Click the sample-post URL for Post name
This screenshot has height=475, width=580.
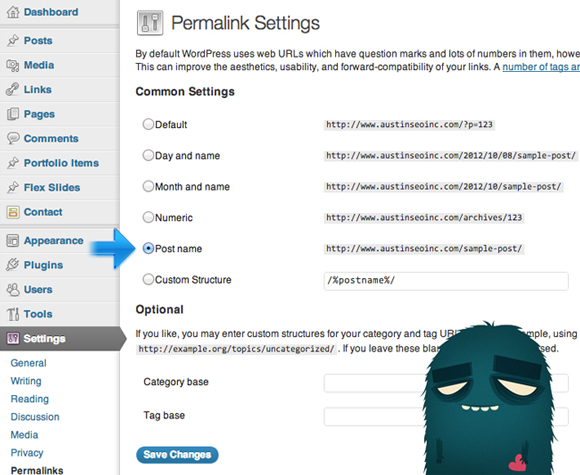(424, 249)
